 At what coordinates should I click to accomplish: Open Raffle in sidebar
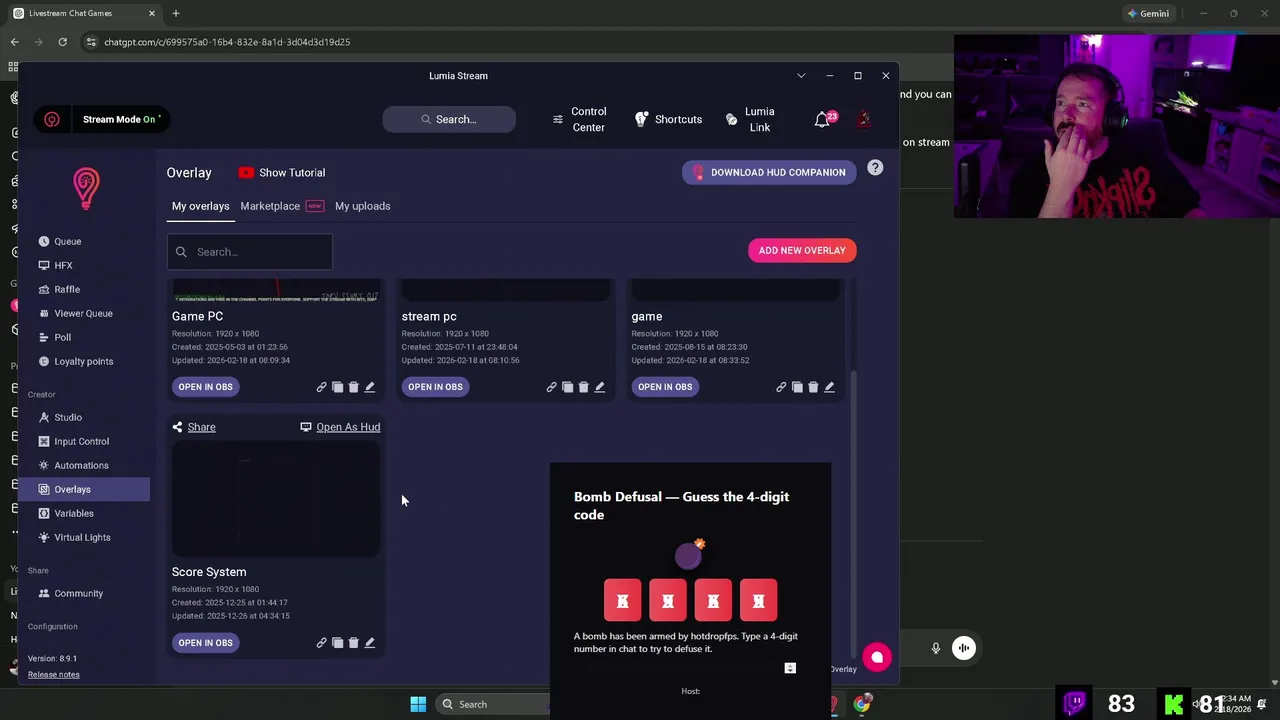pyautogui.click(x=84, y=289)
